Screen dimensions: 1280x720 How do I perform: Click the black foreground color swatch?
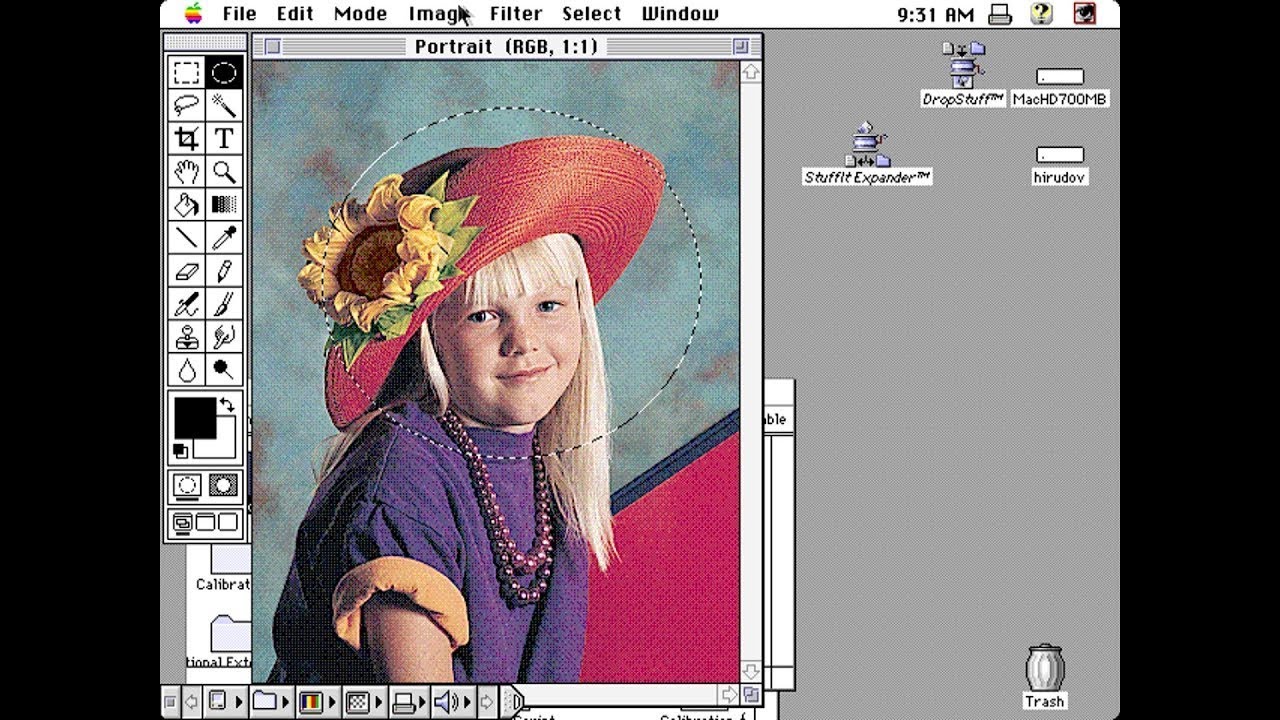[195, 418]
